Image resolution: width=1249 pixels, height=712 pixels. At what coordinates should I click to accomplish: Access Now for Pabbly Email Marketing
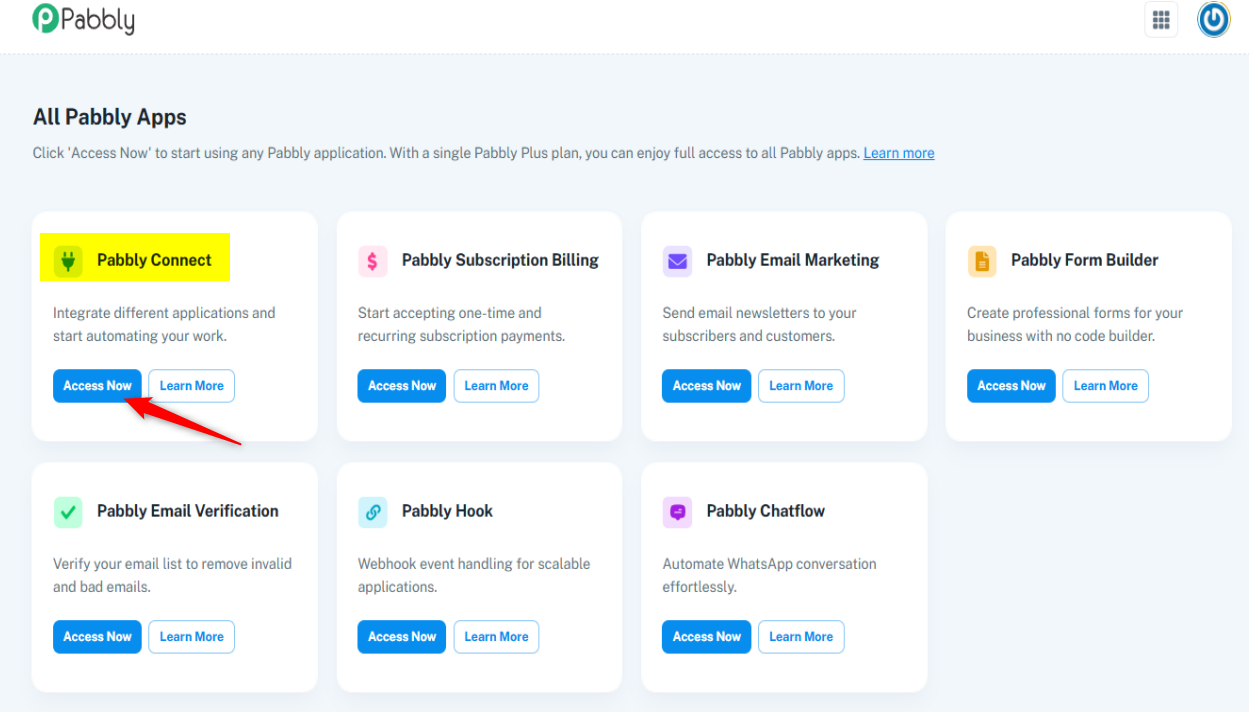[x=706, y=386]
